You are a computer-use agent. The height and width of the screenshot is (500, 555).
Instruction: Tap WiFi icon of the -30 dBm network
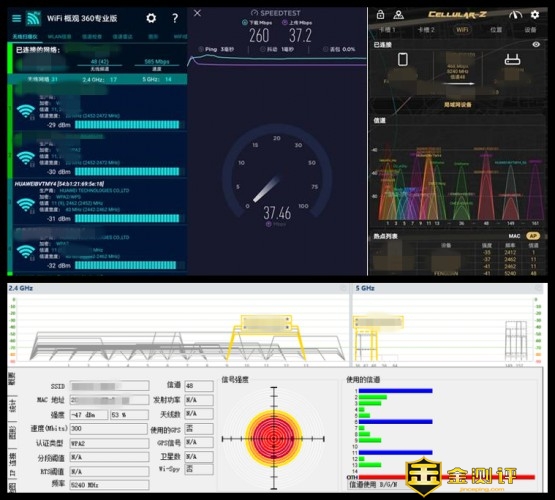(26, 158)
